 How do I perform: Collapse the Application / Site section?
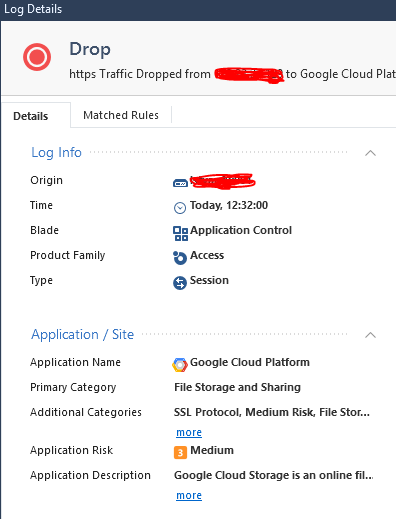click(370, 335)
